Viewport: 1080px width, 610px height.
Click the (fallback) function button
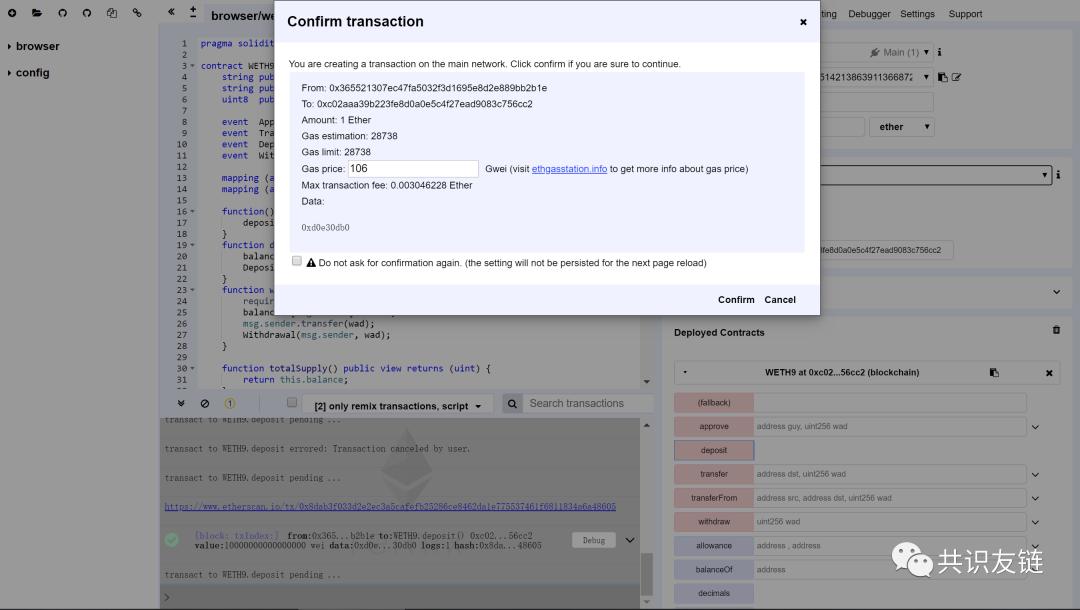714,403
